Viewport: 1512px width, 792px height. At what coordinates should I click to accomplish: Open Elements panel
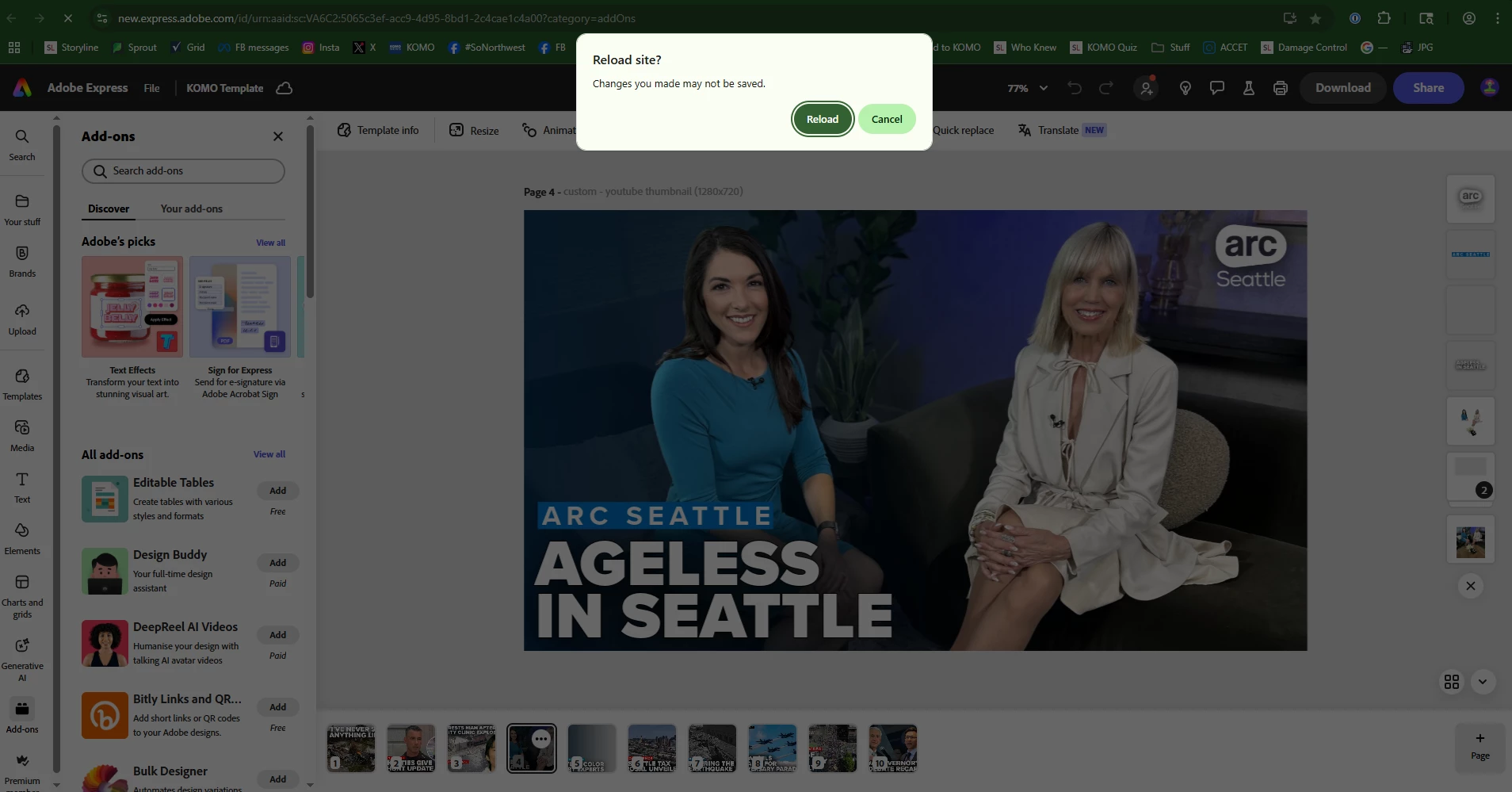click(x=22, y=539)
